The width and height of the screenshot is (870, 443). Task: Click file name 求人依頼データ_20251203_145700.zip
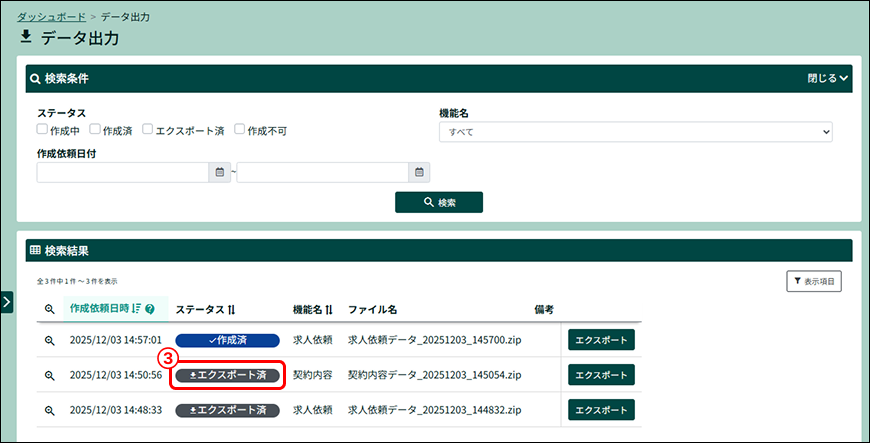tap(434, 340)
